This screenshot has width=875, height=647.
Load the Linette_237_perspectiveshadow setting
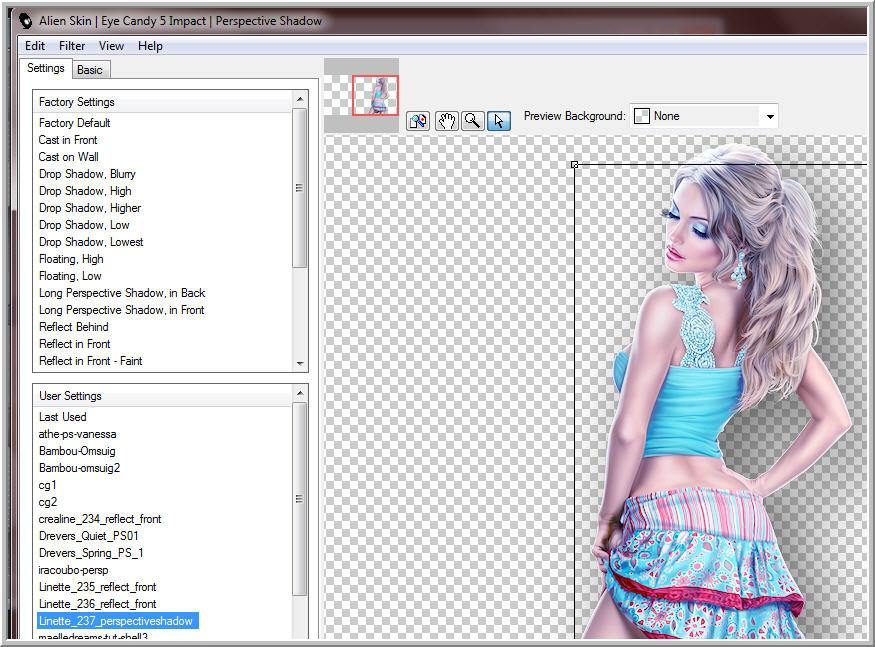(x=118, y=621)
